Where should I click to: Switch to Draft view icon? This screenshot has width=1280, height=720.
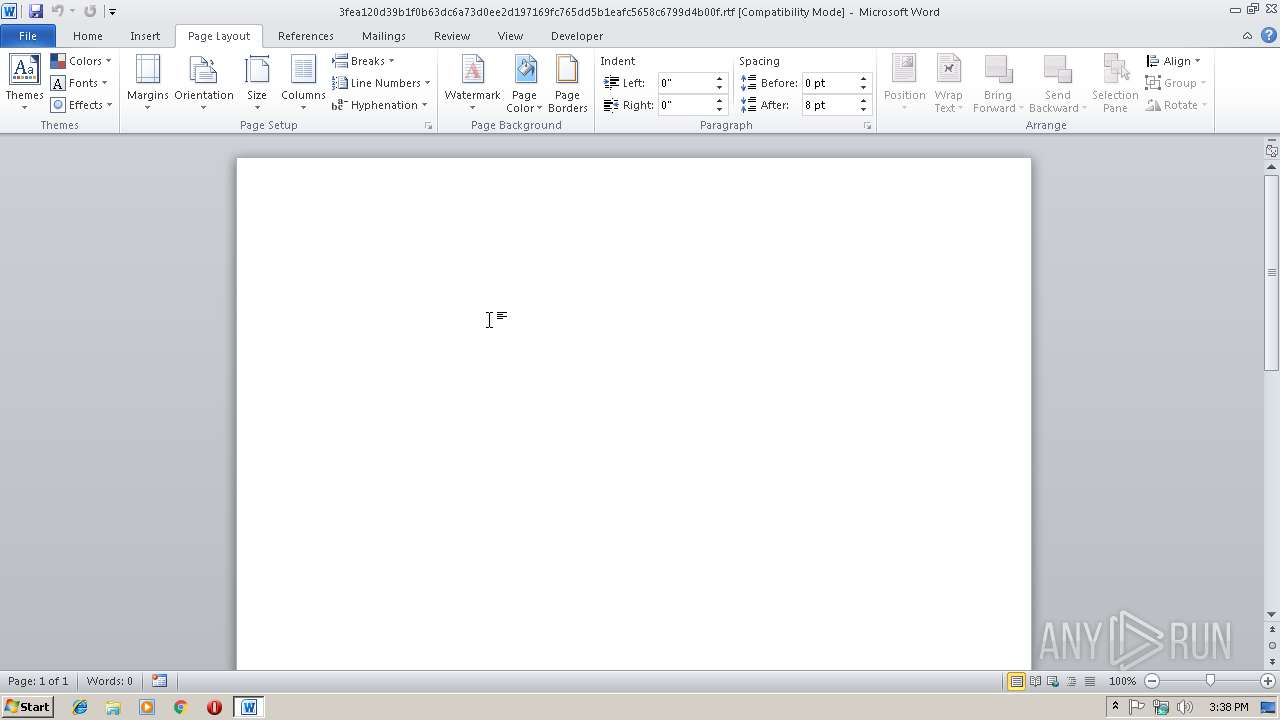1089,681
